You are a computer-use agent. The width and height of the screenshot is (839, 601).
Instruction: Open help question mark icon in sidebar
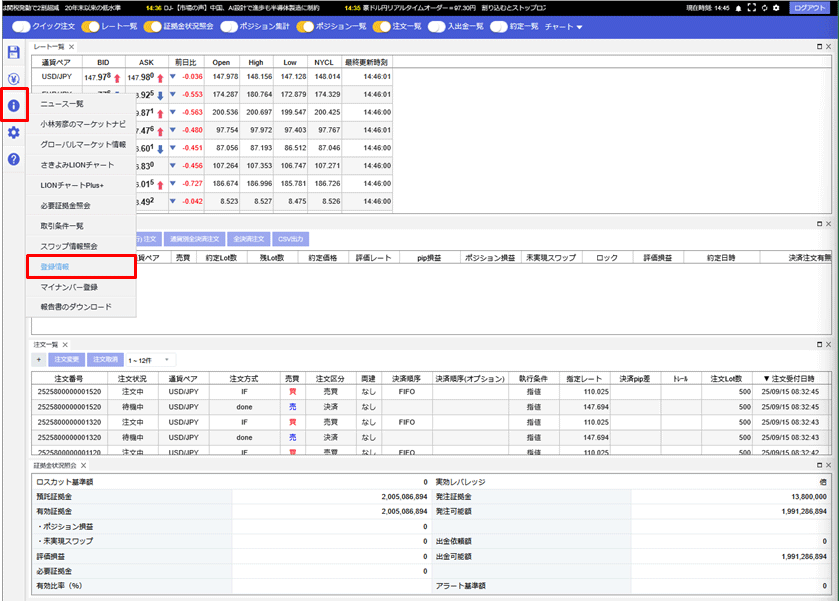(x=13, y=159)
